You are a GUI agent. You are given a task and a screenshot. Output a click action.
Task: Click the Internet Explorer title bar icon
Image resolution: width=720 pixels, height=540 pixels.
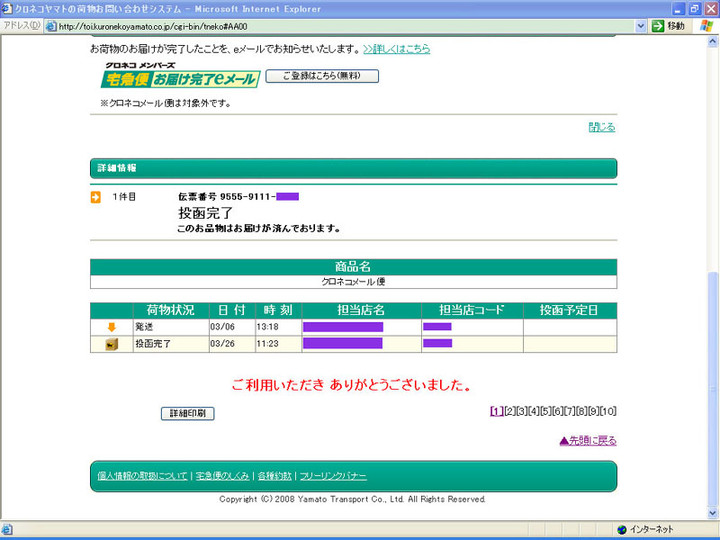(7, 9)
